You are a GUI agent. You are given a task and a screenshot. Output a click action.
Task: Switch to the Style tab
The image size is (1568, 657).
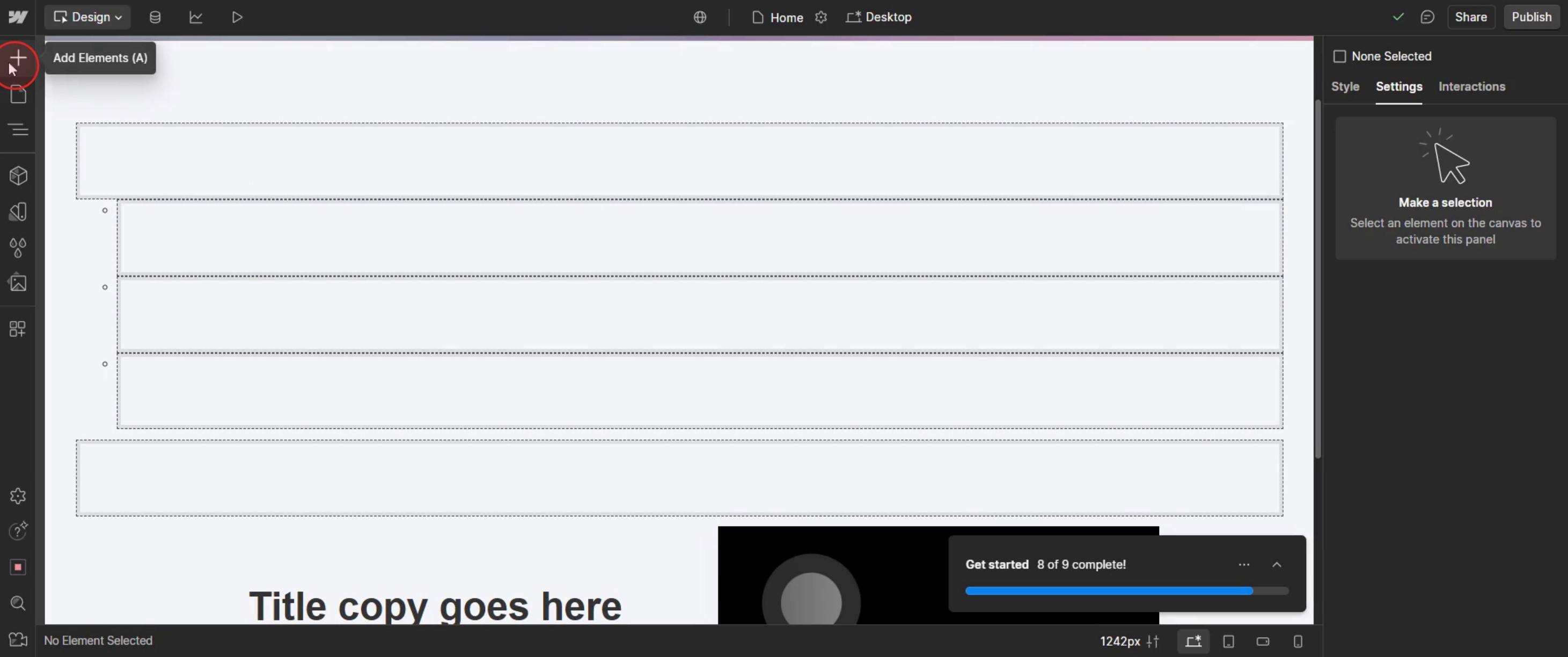click(x=1345, y=86)
